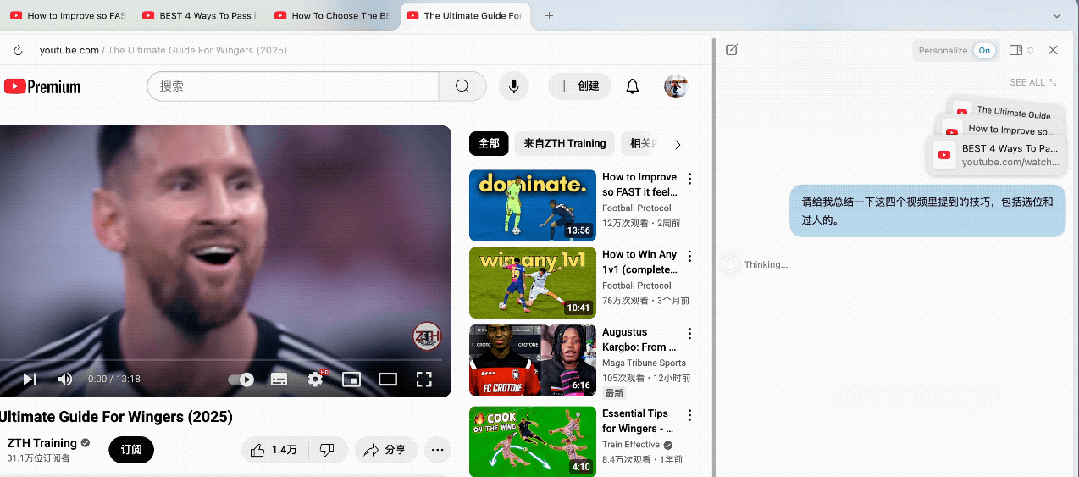Start a new chat in assistant panel
Image resolution: width=1079 pixels, height=477 pixels.
(x=732, y=50)
